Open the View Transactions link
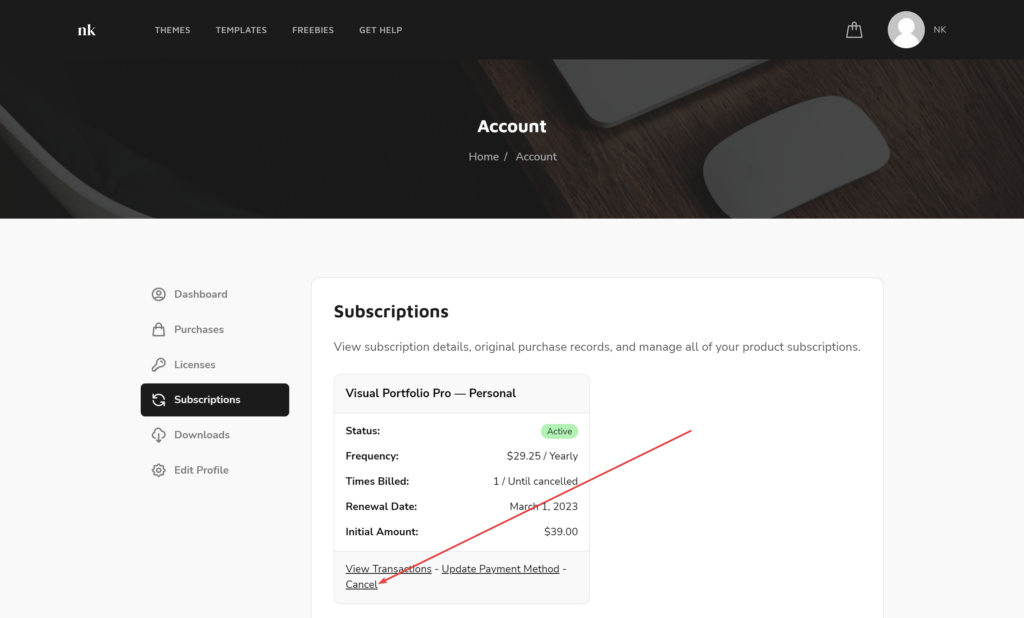1024x618 pixels. tap(389, 569)
